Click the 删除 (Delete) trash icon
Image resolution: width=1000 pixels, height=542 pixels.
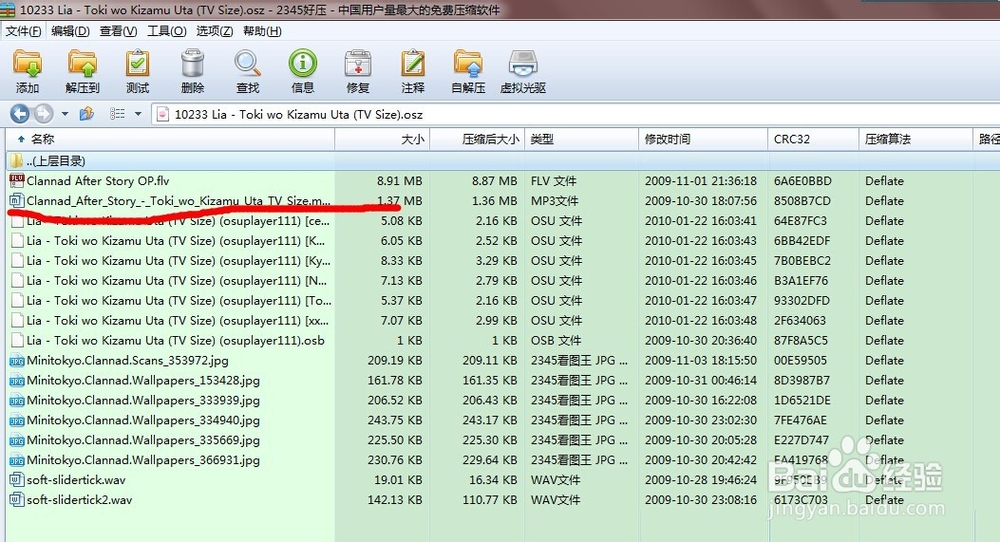192,71
